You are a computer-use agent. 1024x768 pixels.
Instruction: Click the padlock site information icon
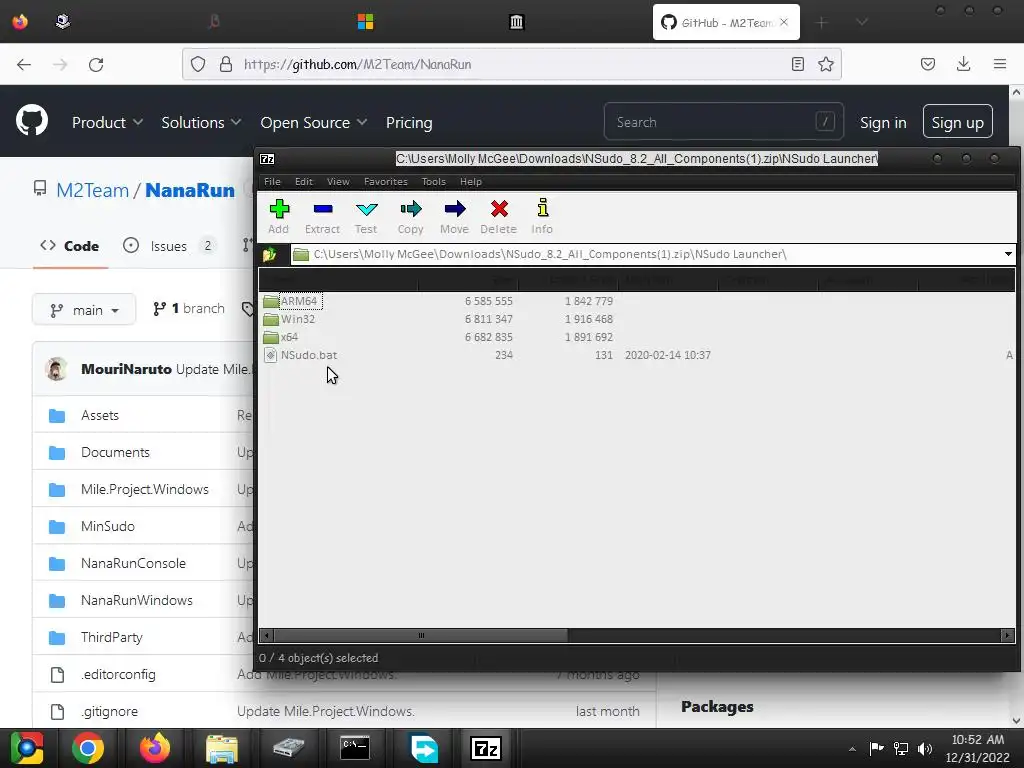point(226,64)
